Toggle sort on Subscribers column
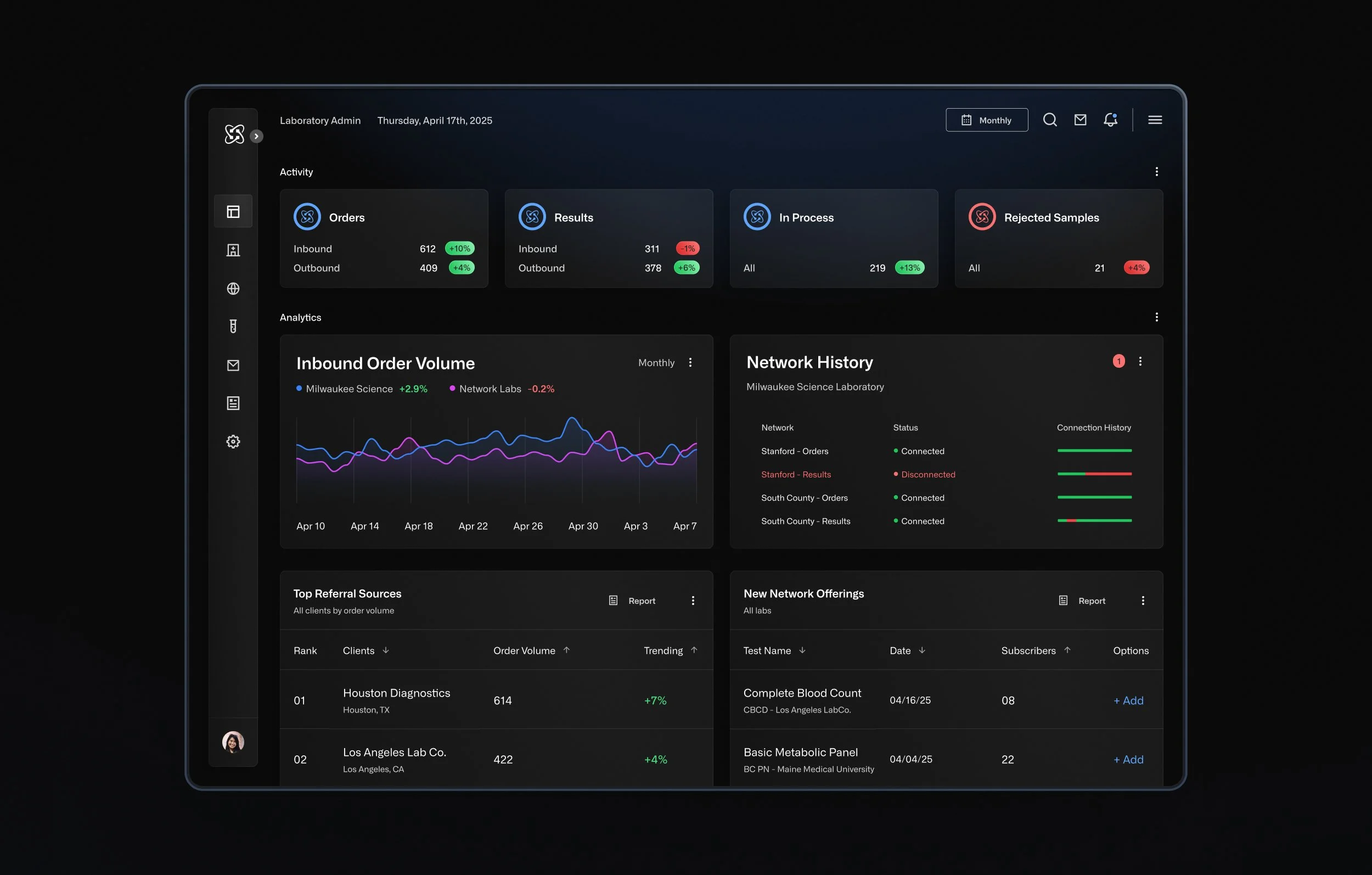The image size is (1372, 875). point(1067,650)
